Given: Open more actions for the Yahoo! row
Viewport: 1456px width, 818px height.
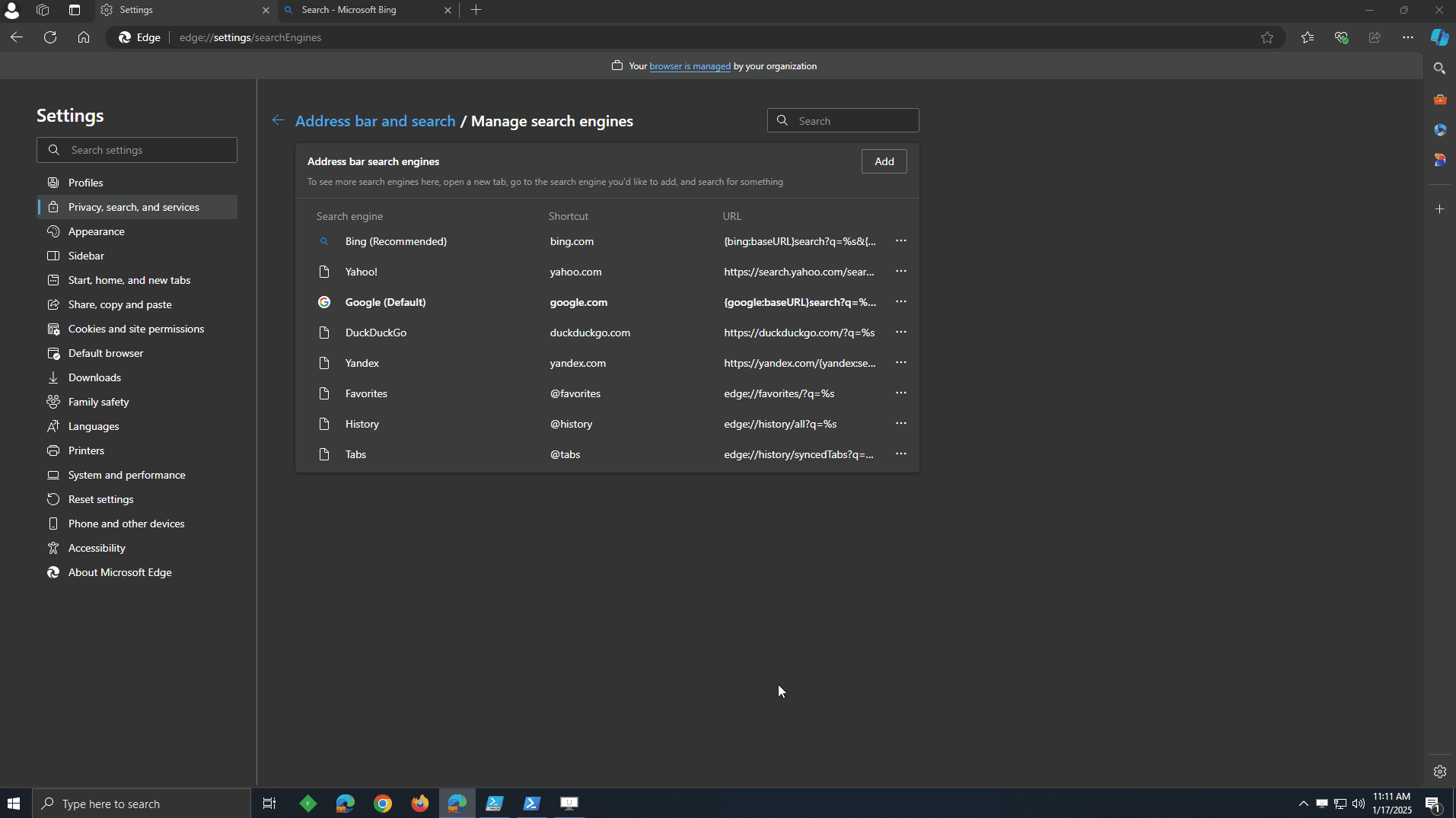Looking at the screenshot, I should pos(900,272).
